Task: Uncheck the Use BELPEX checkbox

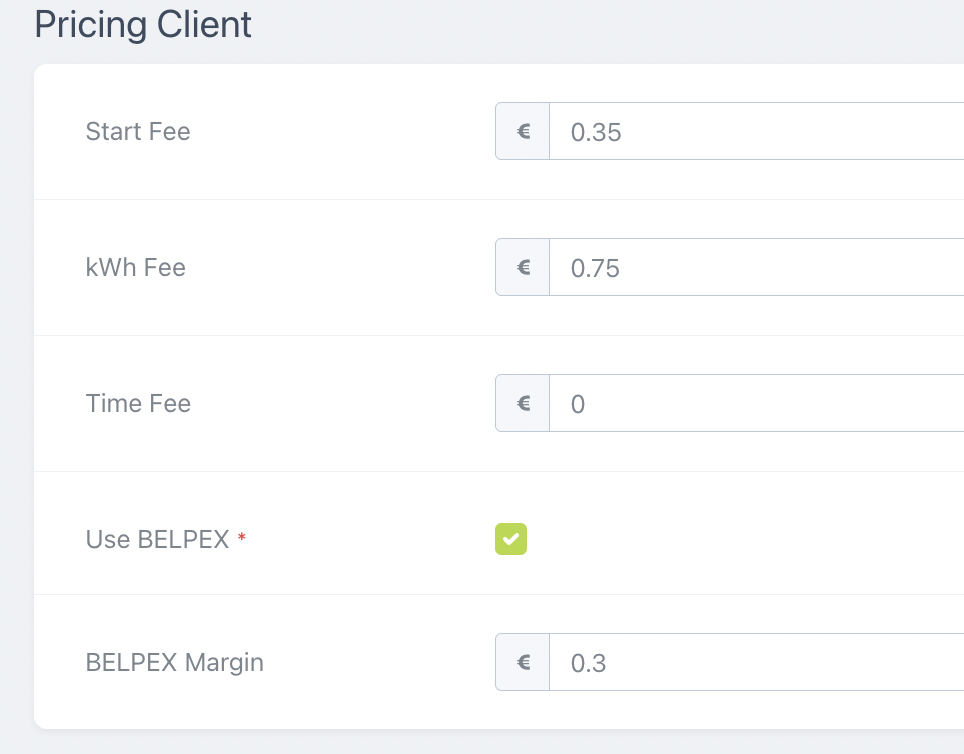Action: (x=511, y=539)
